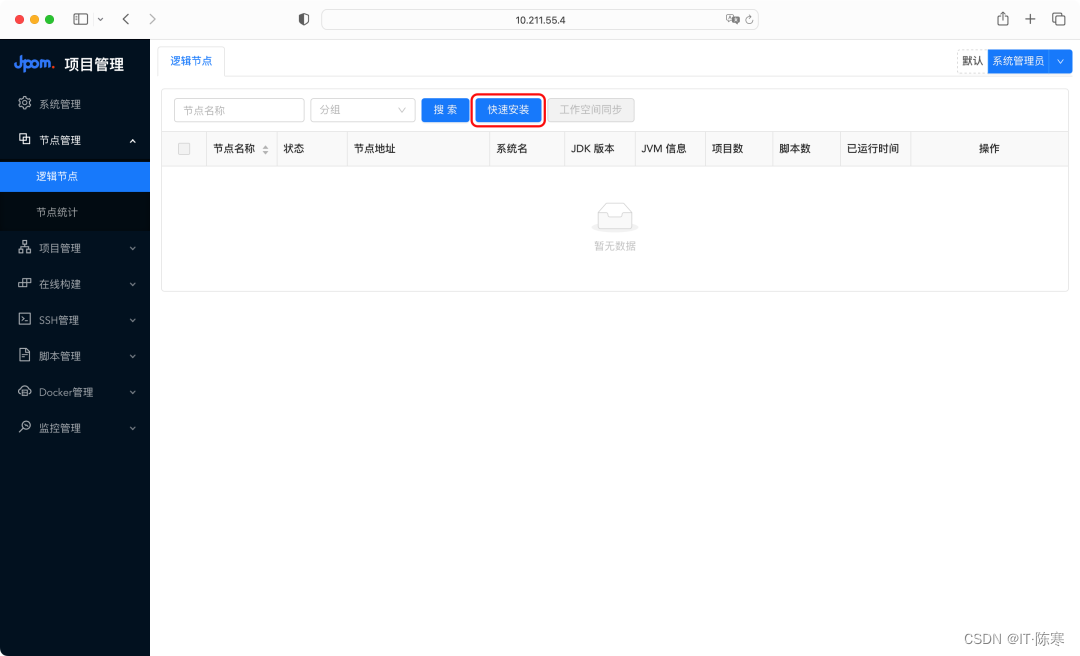Select the 逻辑节点 sidebar item
This screenshot has height=656, width=1080.
(75, 176)
